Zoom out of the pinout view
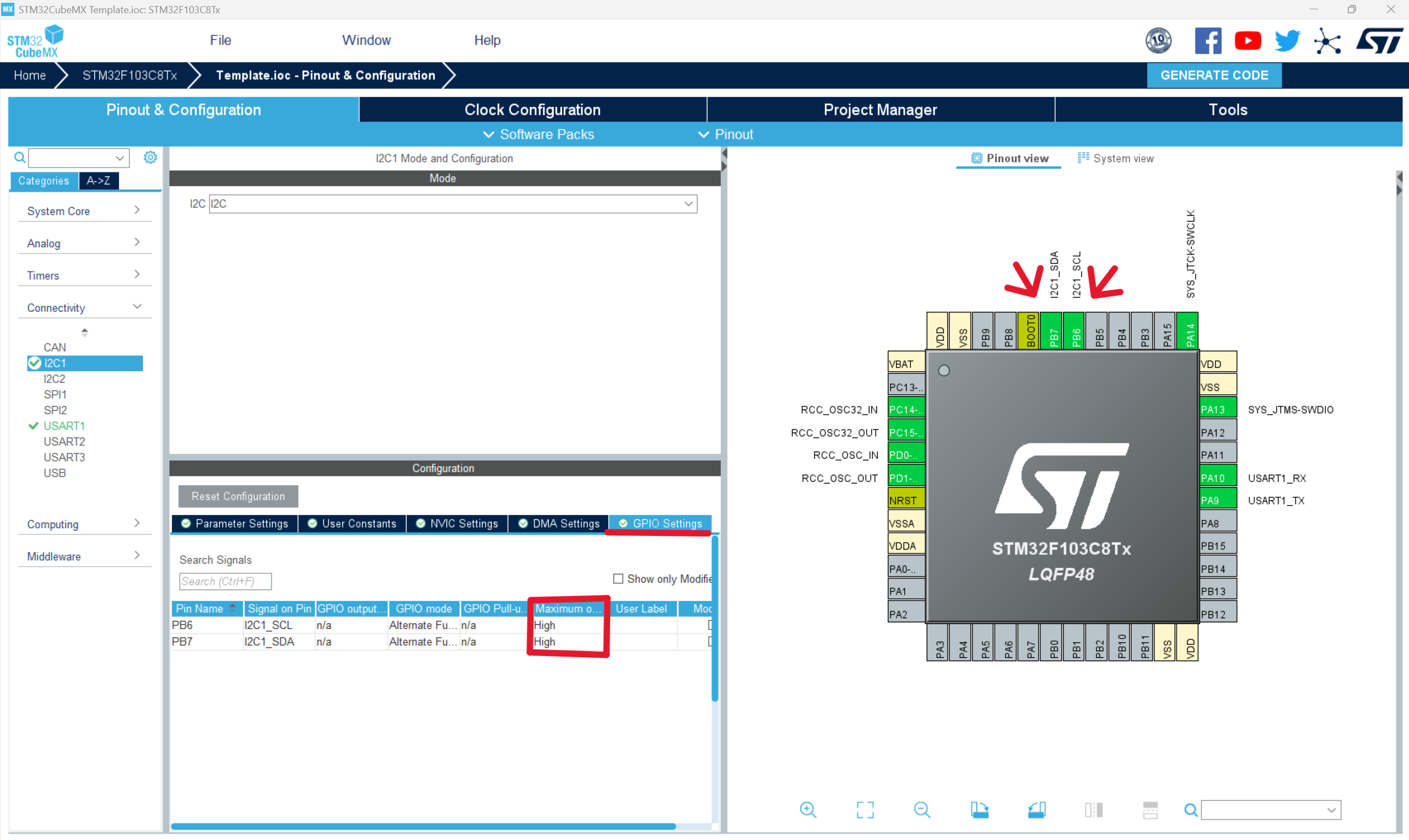1409x840 pixels. click(x=921, y=810)
